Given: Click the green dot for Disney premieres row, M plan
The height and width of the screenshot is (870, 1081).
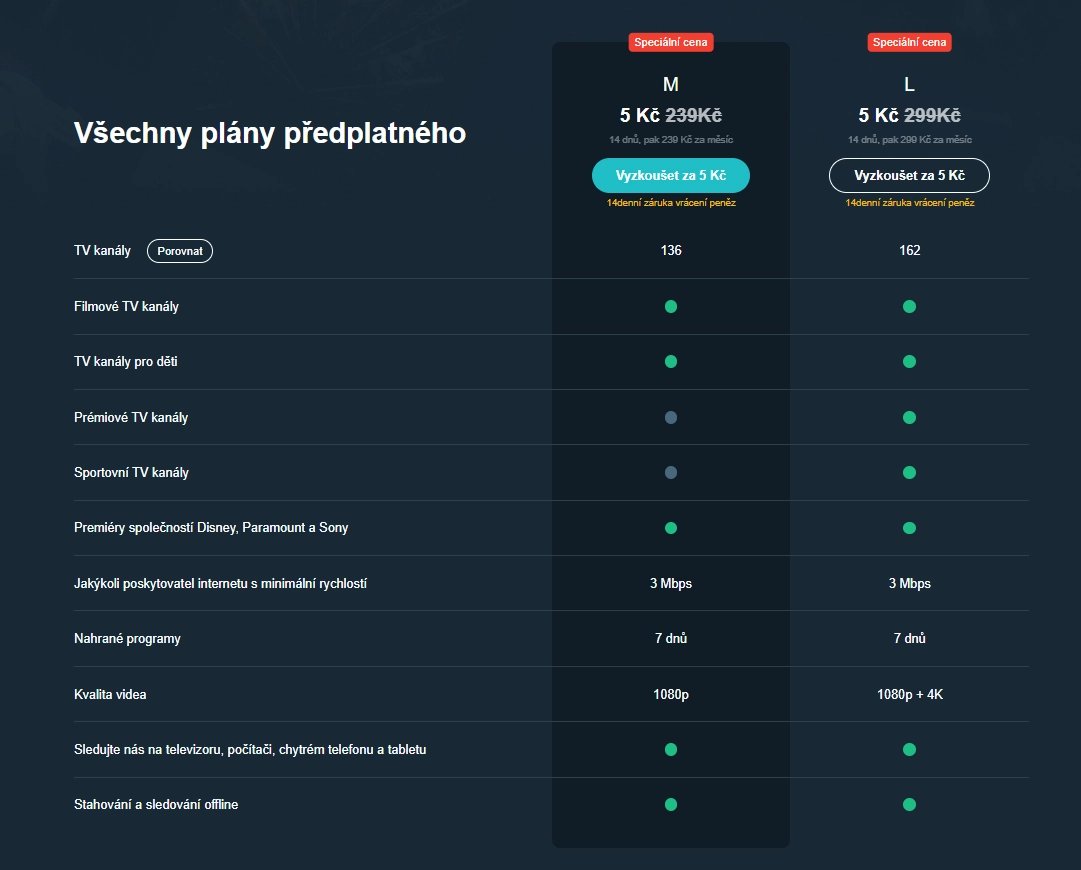Looking at the screenshot, I should click(671, 527).
